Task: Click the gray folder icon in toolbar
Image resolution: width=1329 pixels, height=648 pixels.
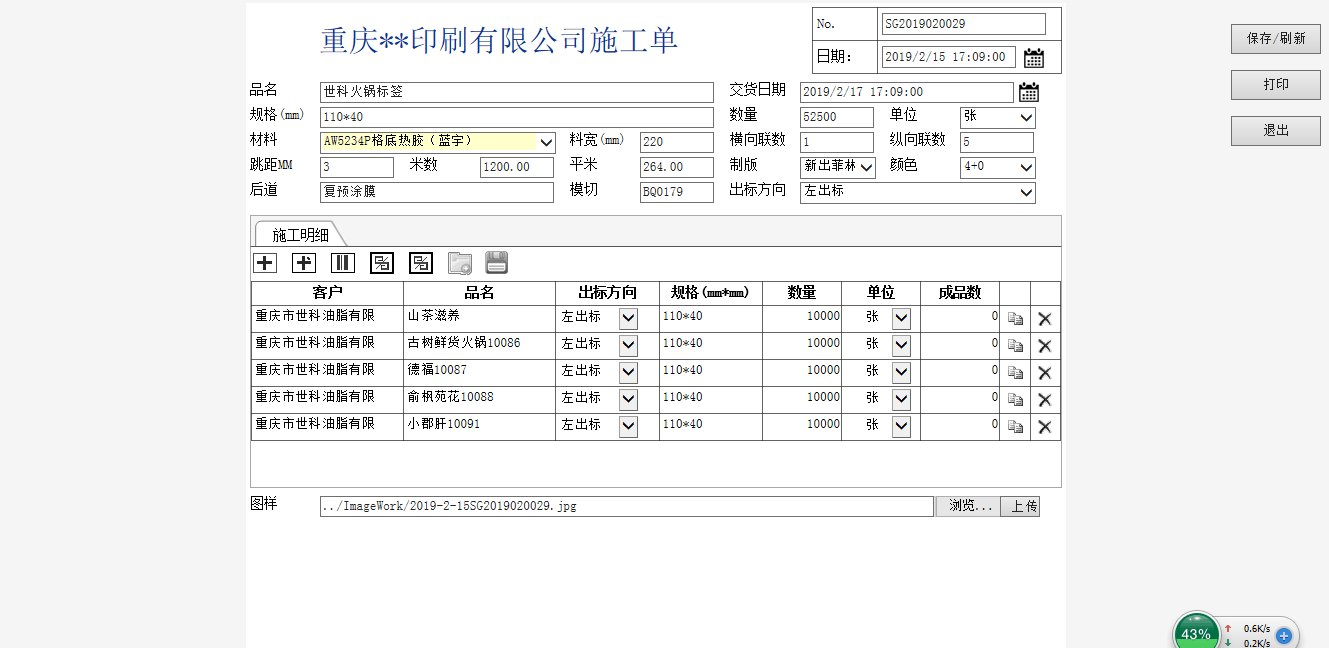Action: 459,263
